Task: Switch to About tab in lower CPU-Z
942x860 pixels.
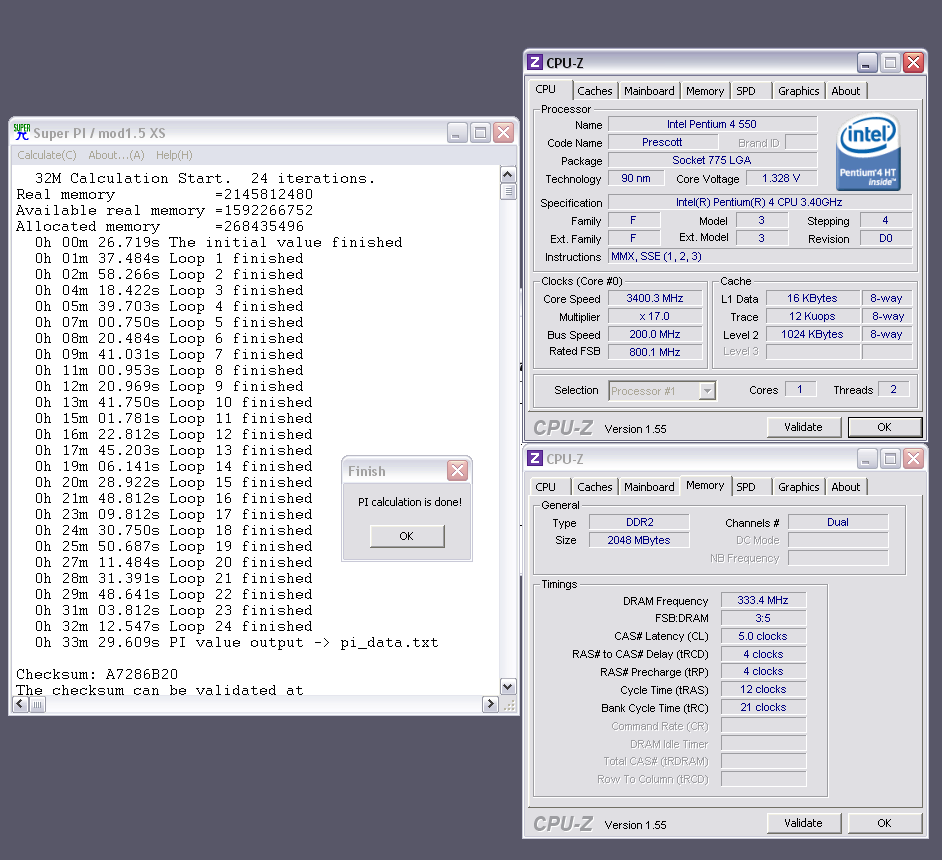Action: [845, 487]
